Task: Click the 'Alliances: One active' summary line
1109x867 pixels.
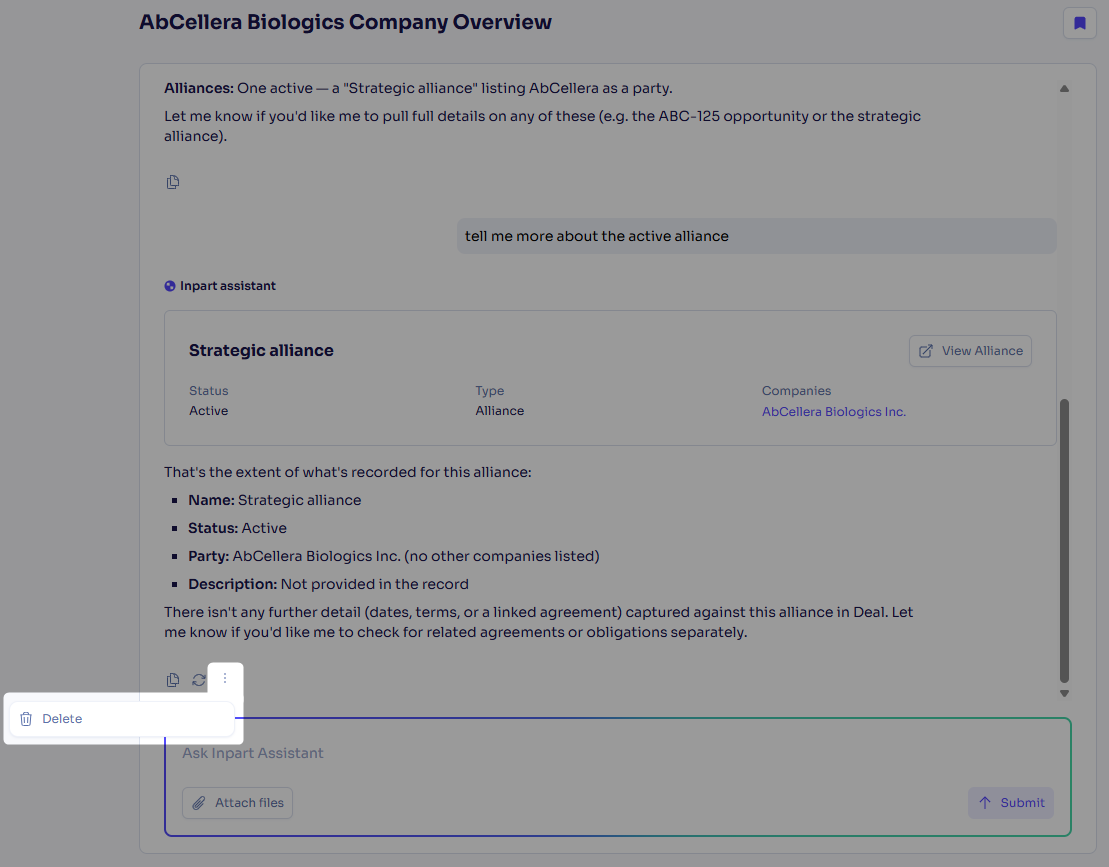Action: point(418,88)
